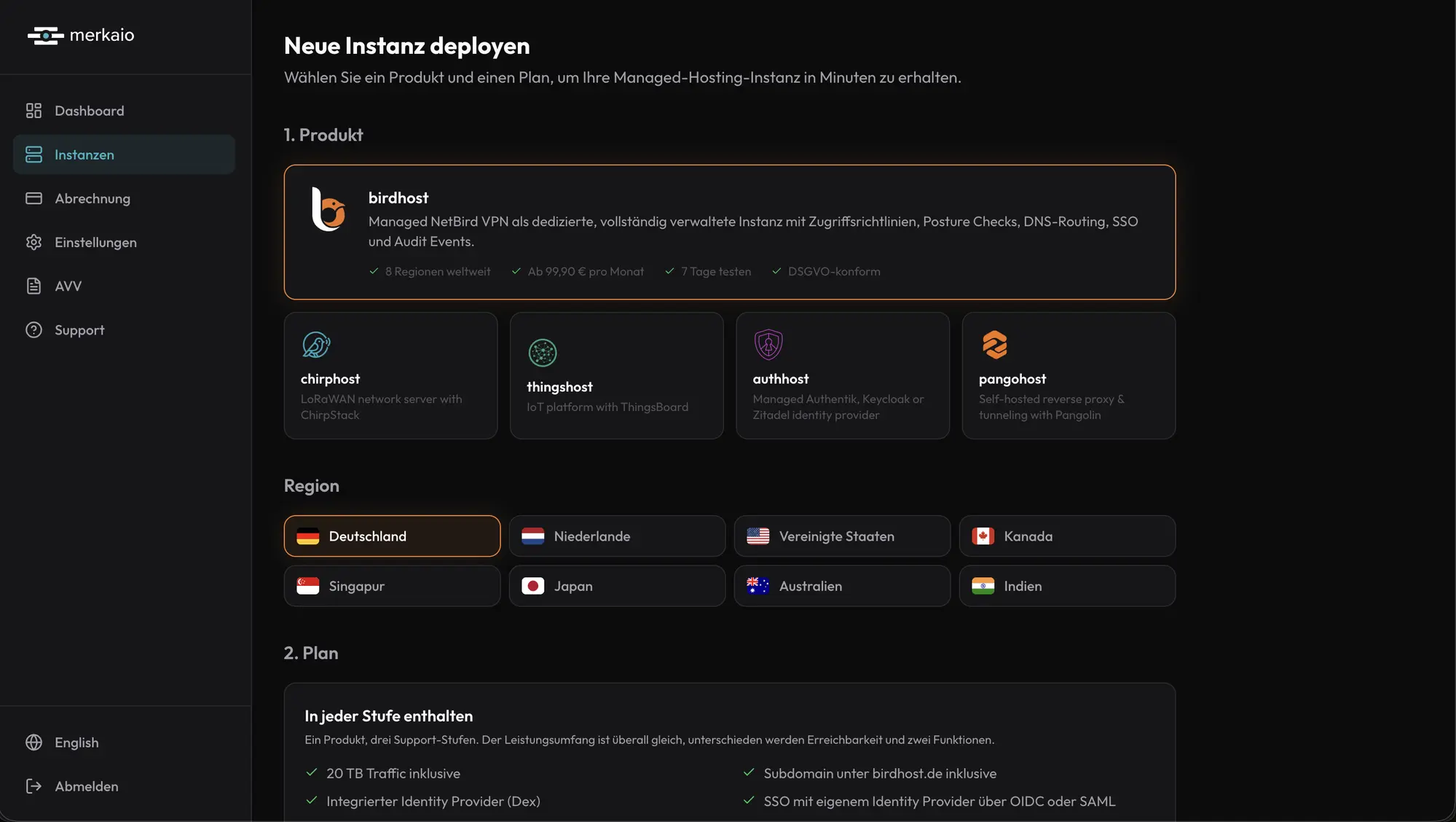This screenshot has height=822, width=1456.
Task: Click the Support question mark icon
Action: coord(34,329)
